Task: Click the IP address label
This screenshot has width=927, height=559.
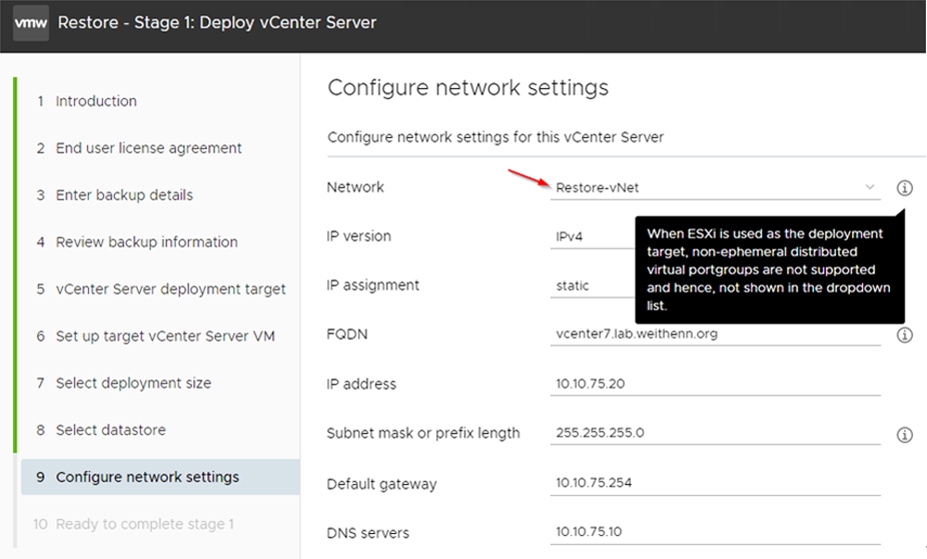Action: [x=361, y=384]
